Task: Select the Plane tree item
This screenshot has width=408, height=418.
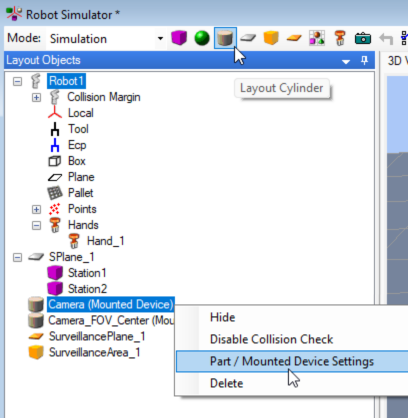Action: 81,177
